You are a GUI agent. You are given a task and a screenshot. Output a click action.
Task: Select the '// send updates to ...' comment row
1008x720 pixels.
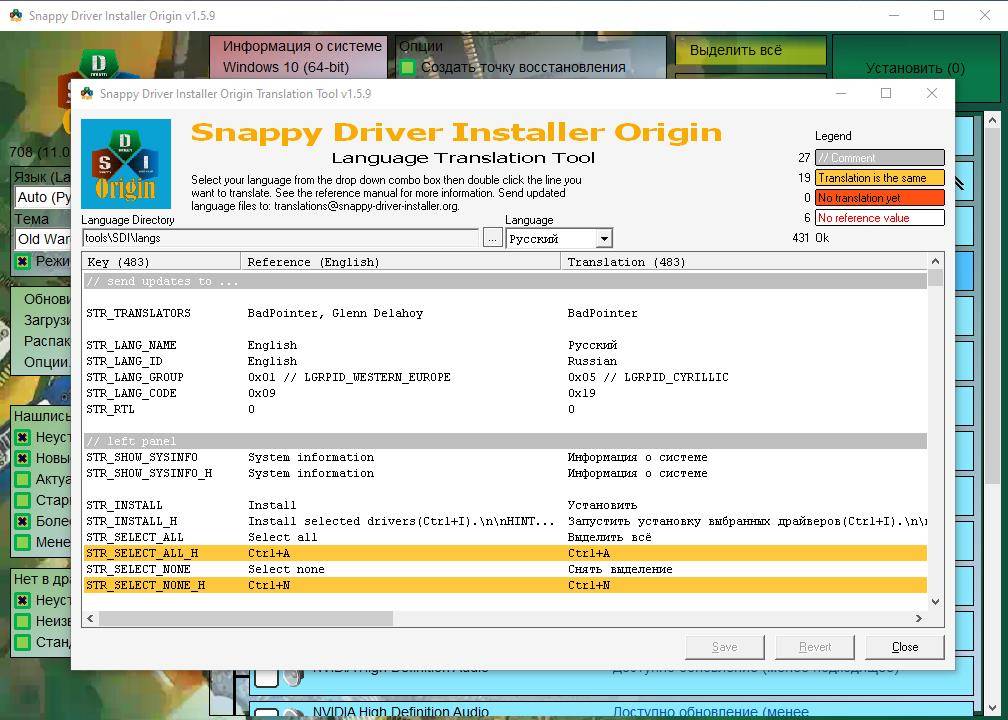coord(505,281)
